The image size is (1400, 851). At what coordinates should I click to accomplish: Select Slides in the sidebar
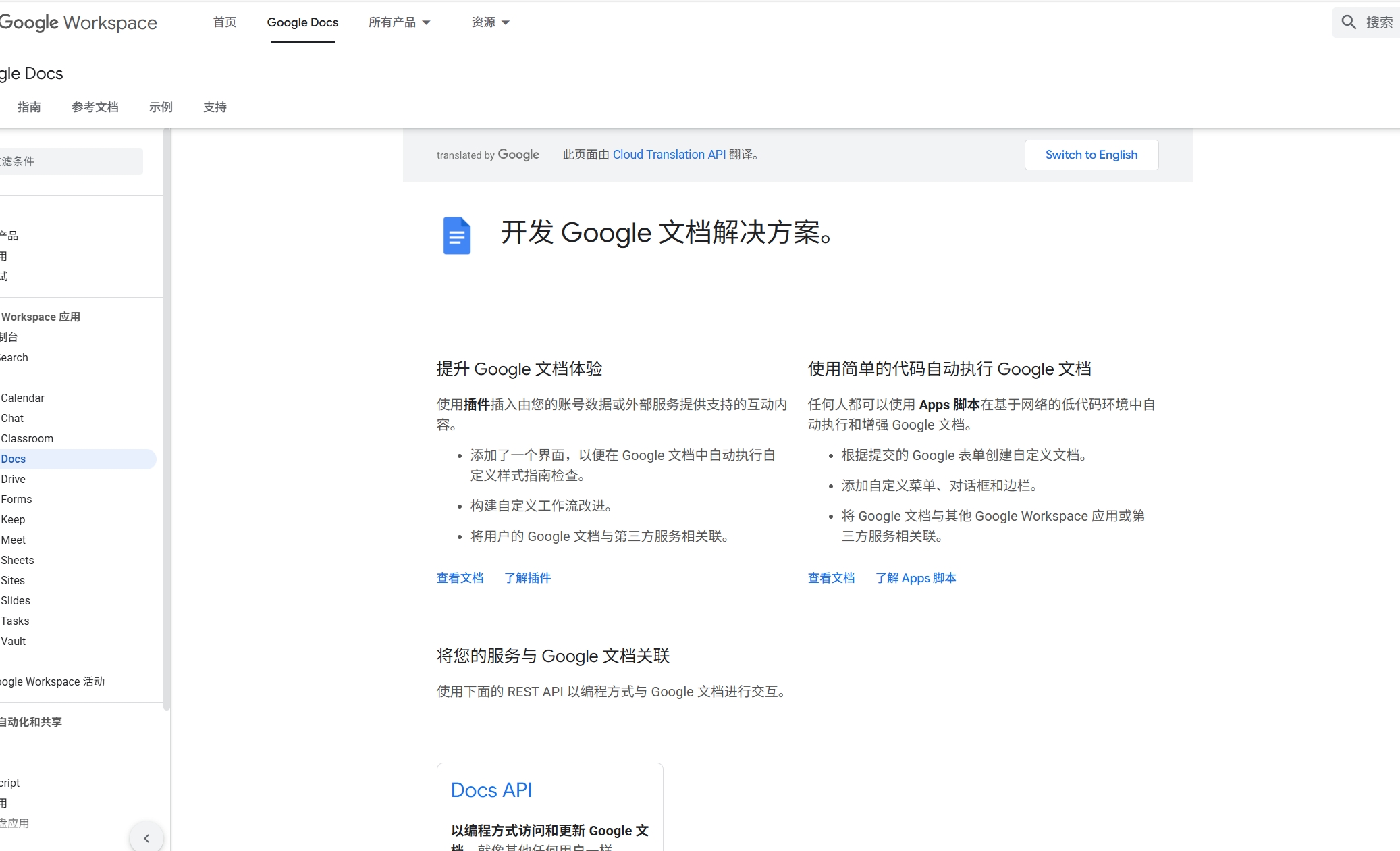pos(16,600)
